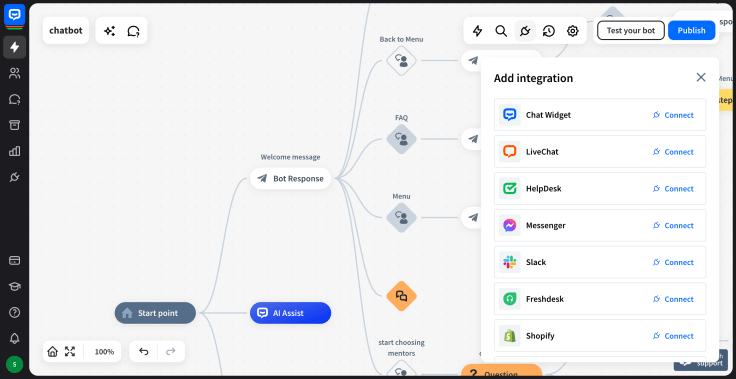Click the Shopify logo icon
The image size is (736, 379).
[510, 336]
